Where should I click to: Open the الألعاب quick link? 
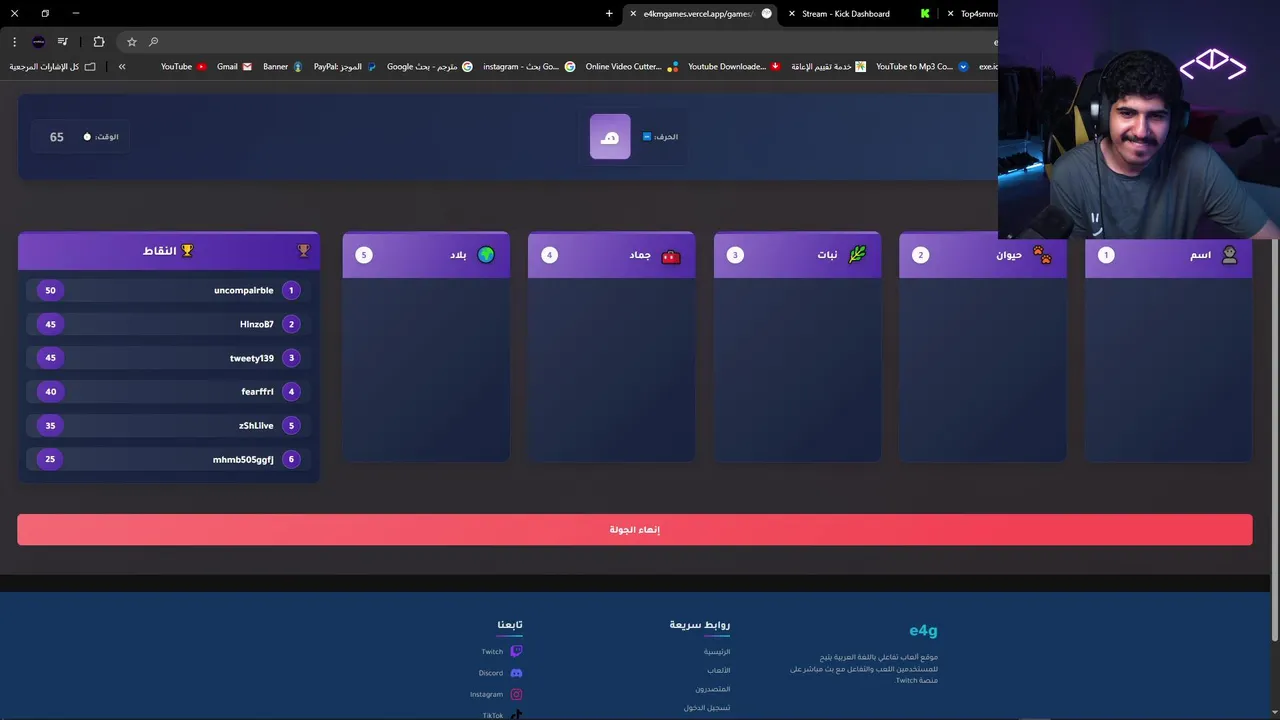tap(719, 670)
